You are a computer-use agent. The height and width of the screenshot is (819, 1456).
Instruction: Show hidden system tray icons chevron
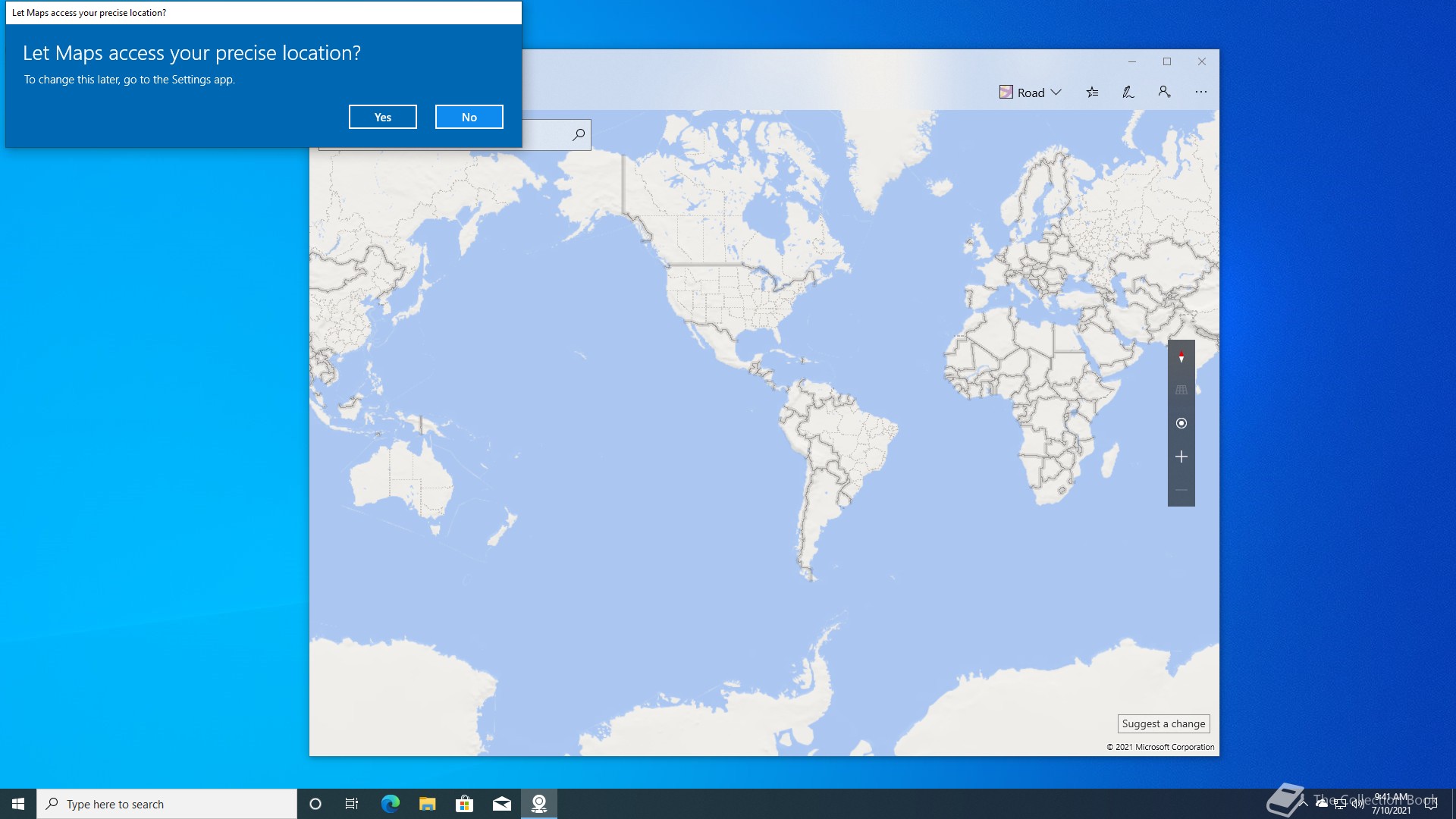click(x=1304, y=803)
